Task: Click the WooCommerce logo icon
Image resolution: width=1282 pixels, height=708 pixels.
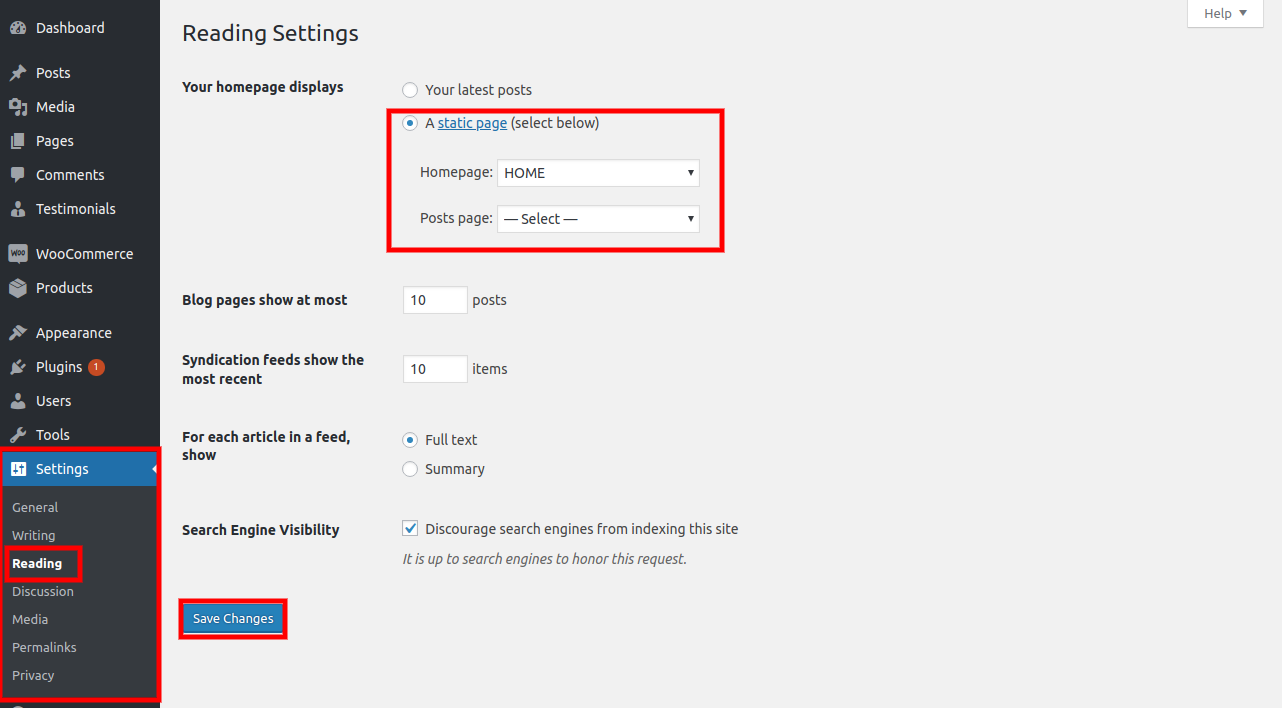Action: 18,254
